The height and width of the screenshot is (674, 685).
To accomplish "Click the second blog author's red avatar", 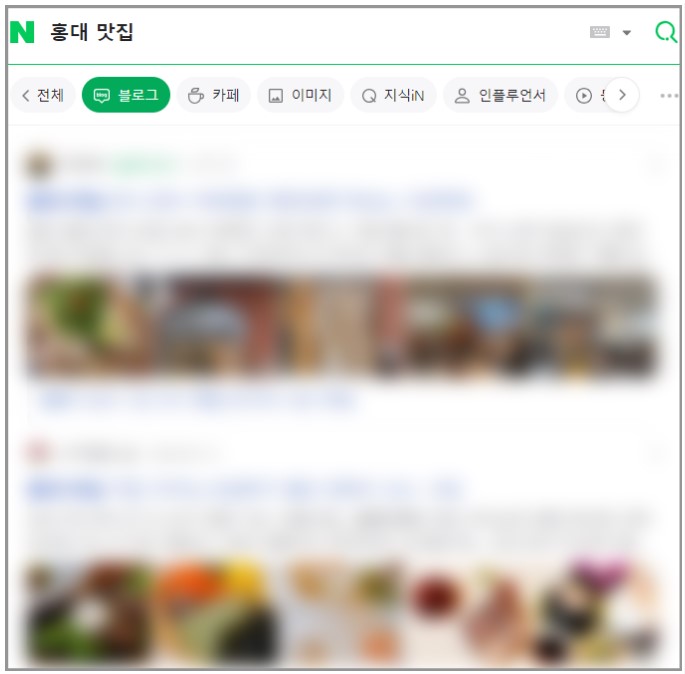I will [38, 453].
